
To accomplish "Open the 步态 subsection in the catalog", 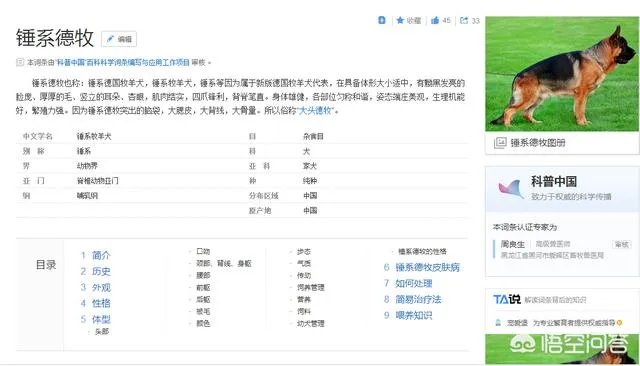I will (x=304, y=252).
